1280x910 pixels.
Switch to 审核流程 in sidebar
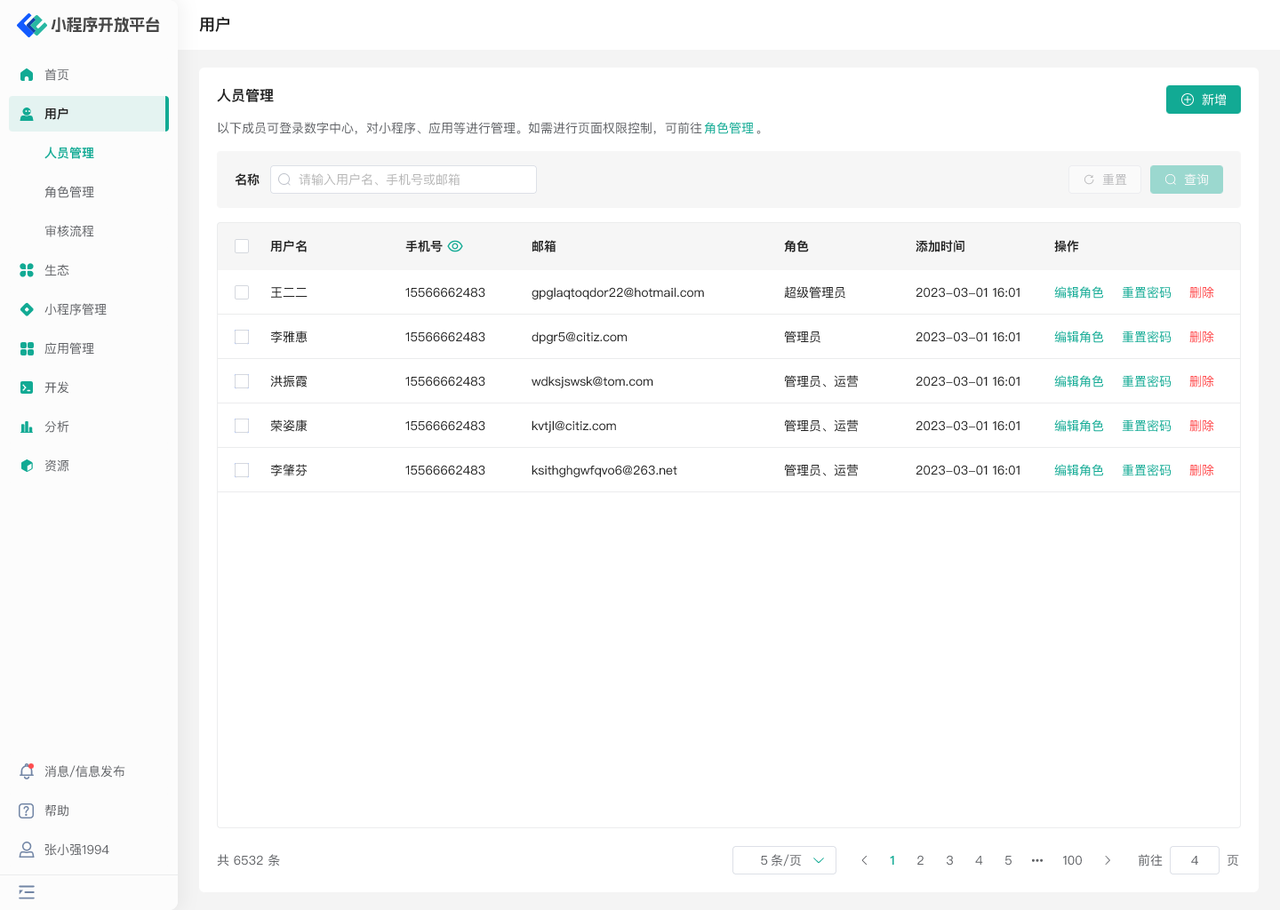(69, 231)
